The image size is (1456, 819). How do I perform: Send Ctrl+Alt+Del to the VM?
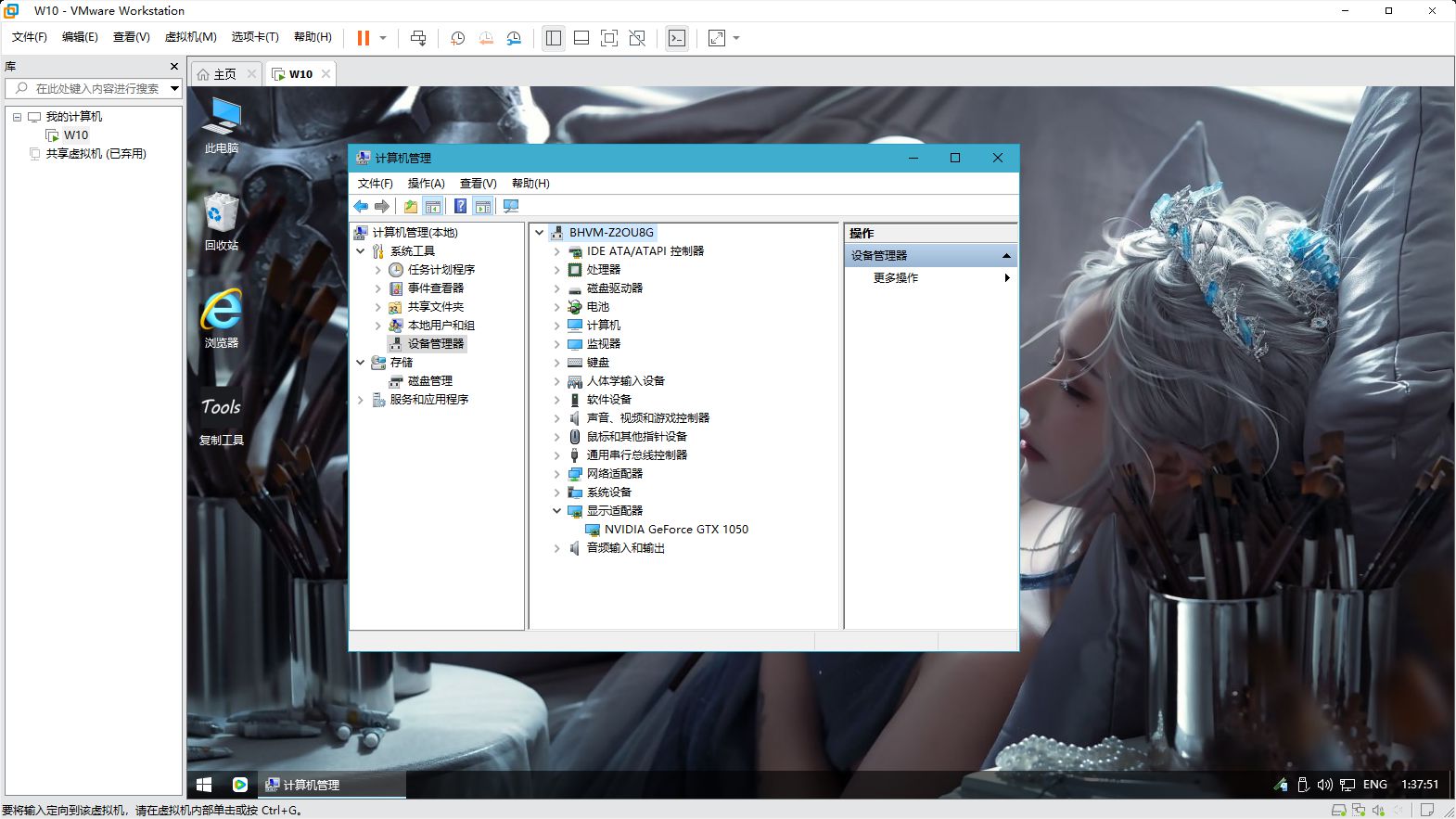(x=418, y=38)
